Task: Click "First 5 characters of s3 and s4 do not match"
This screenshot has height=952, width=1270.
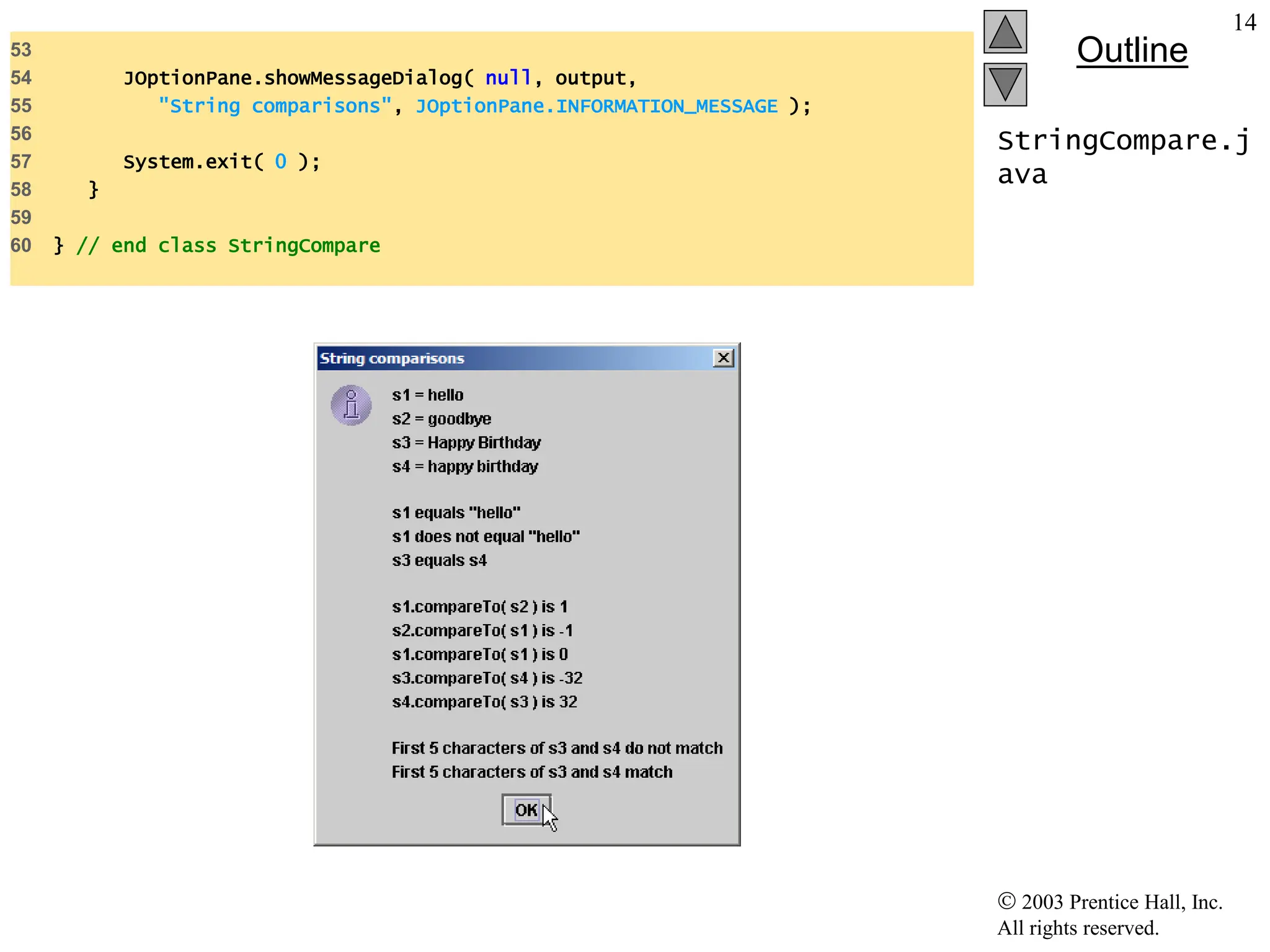Action: pos(557,748)
